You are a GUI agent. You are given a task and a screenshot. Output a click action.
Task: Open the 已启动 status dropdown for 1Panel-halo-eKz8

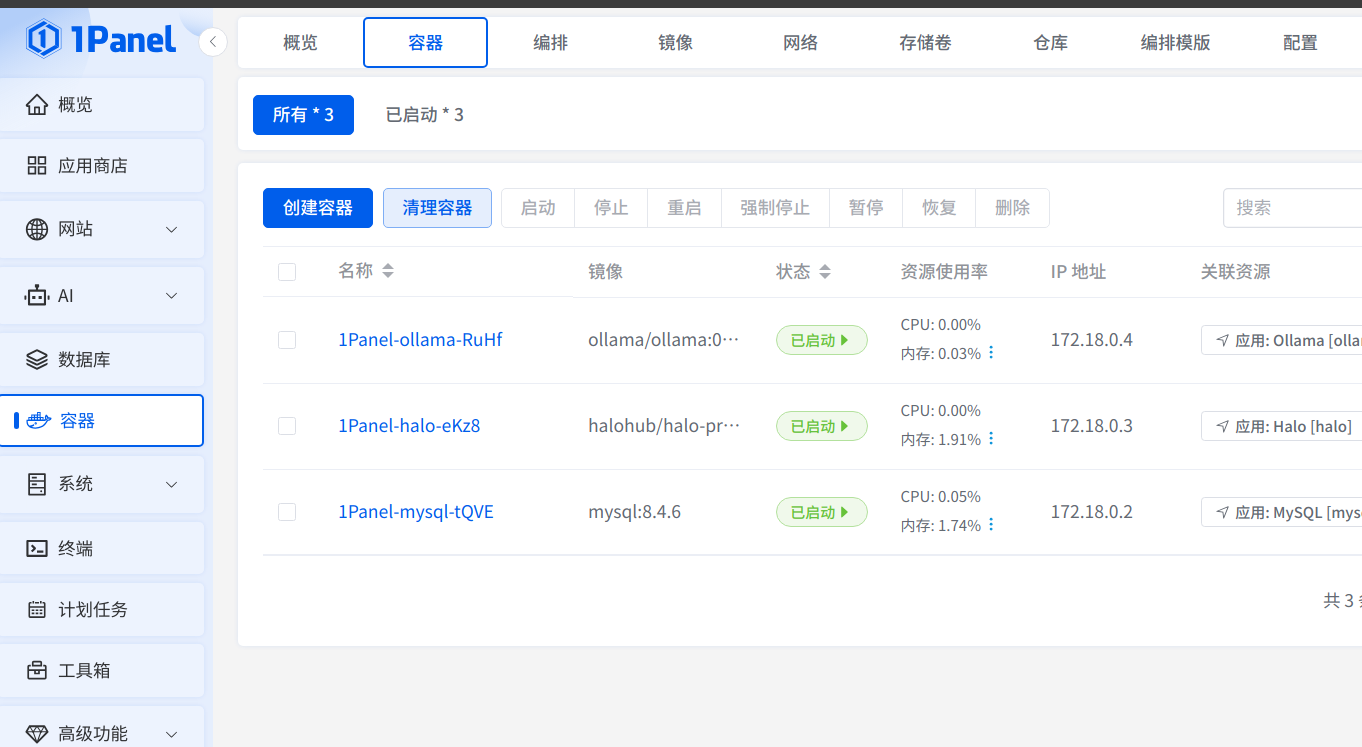pyautogui.click(x=822, y=426)
